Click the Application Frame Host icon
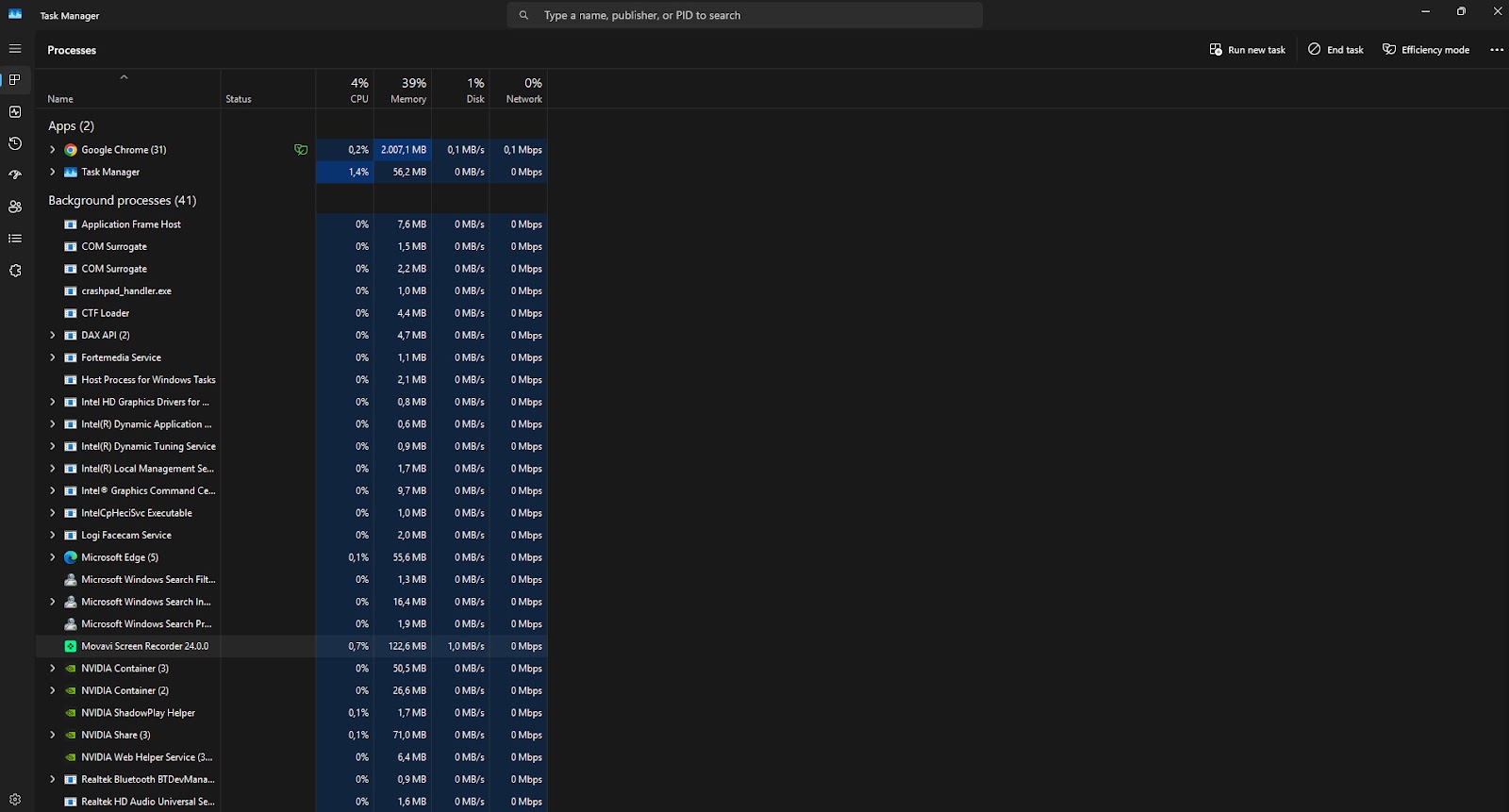 71,224
